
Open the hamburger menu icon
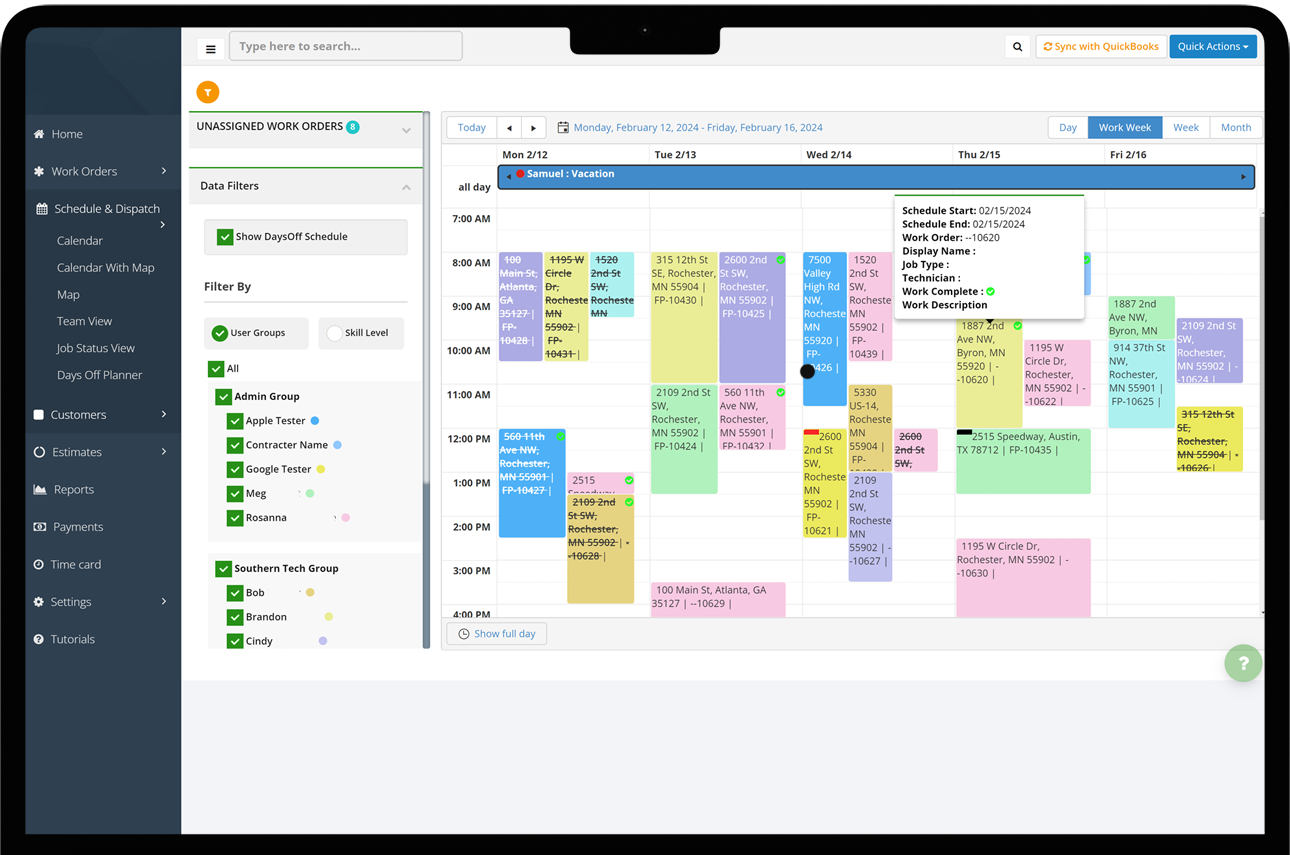210,48
